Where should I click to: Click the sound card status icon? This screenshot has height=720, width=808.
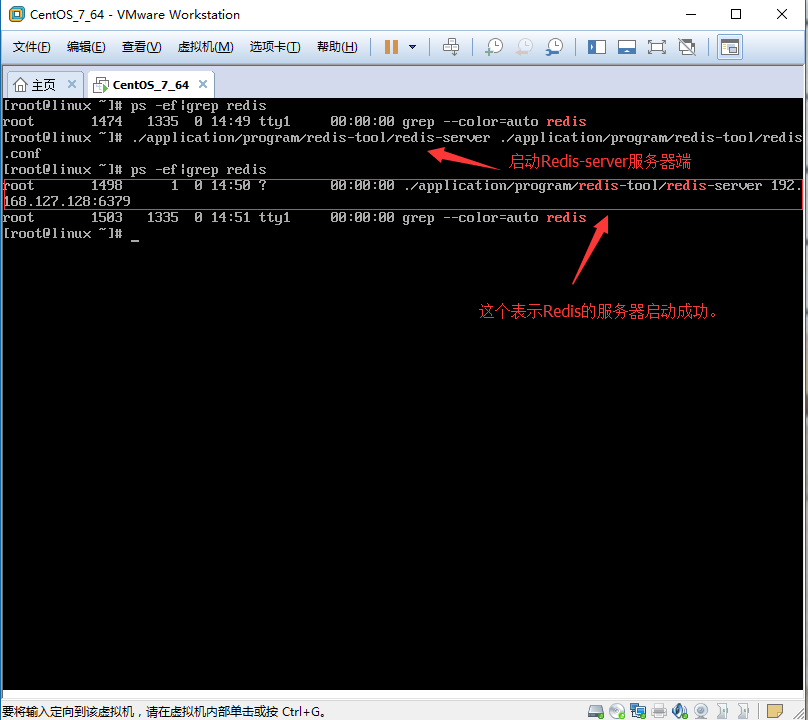(x=680, y=711)
